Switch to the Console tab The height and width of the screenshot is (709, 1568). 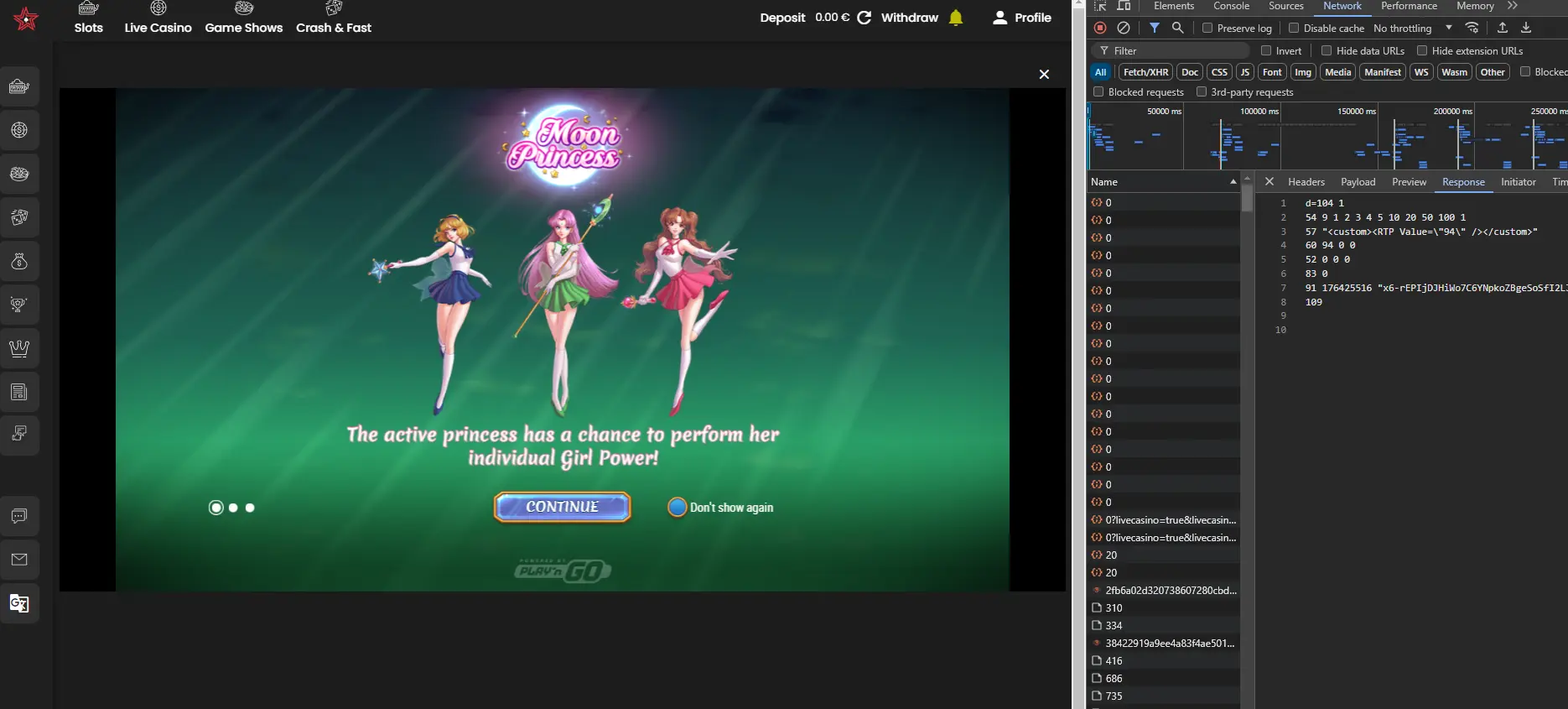click(x=1231, y=6)
